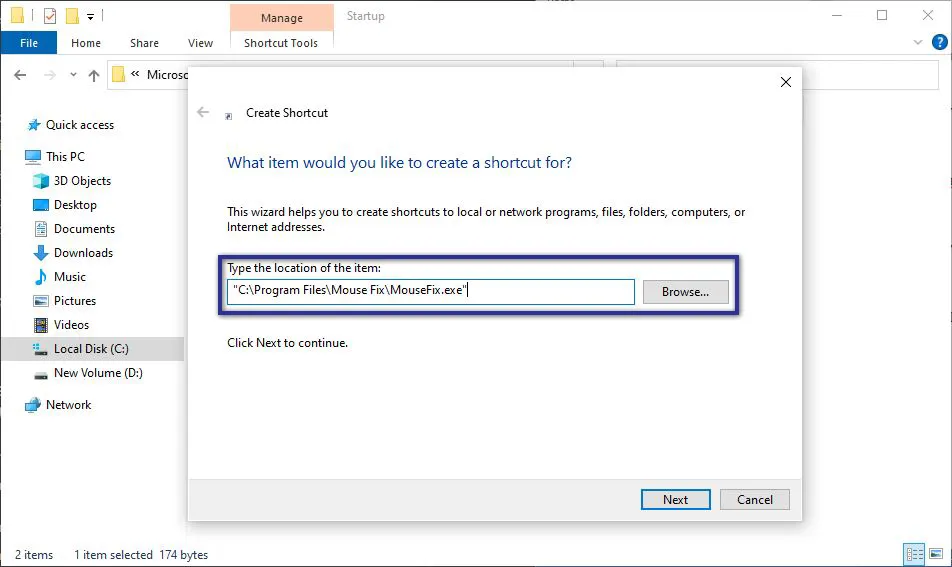Click the Music note icon
This screenshot has height=567, width=952.
point(41,277)
